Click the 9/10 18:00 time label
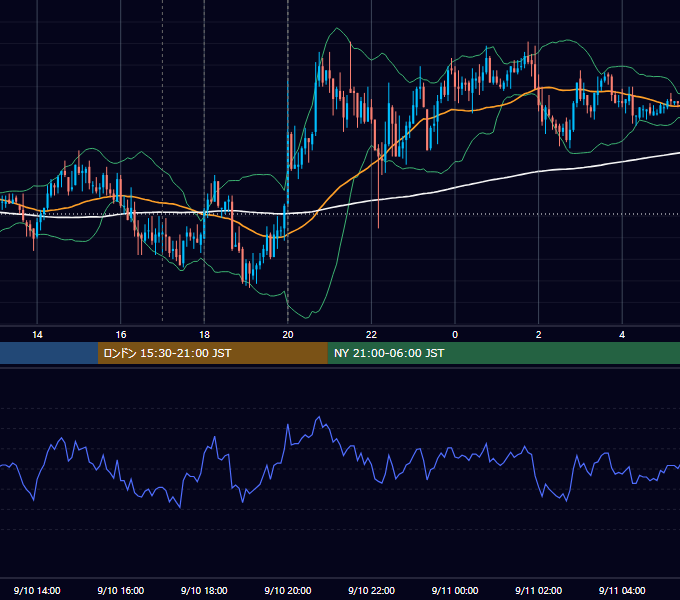 coord(204,590)
